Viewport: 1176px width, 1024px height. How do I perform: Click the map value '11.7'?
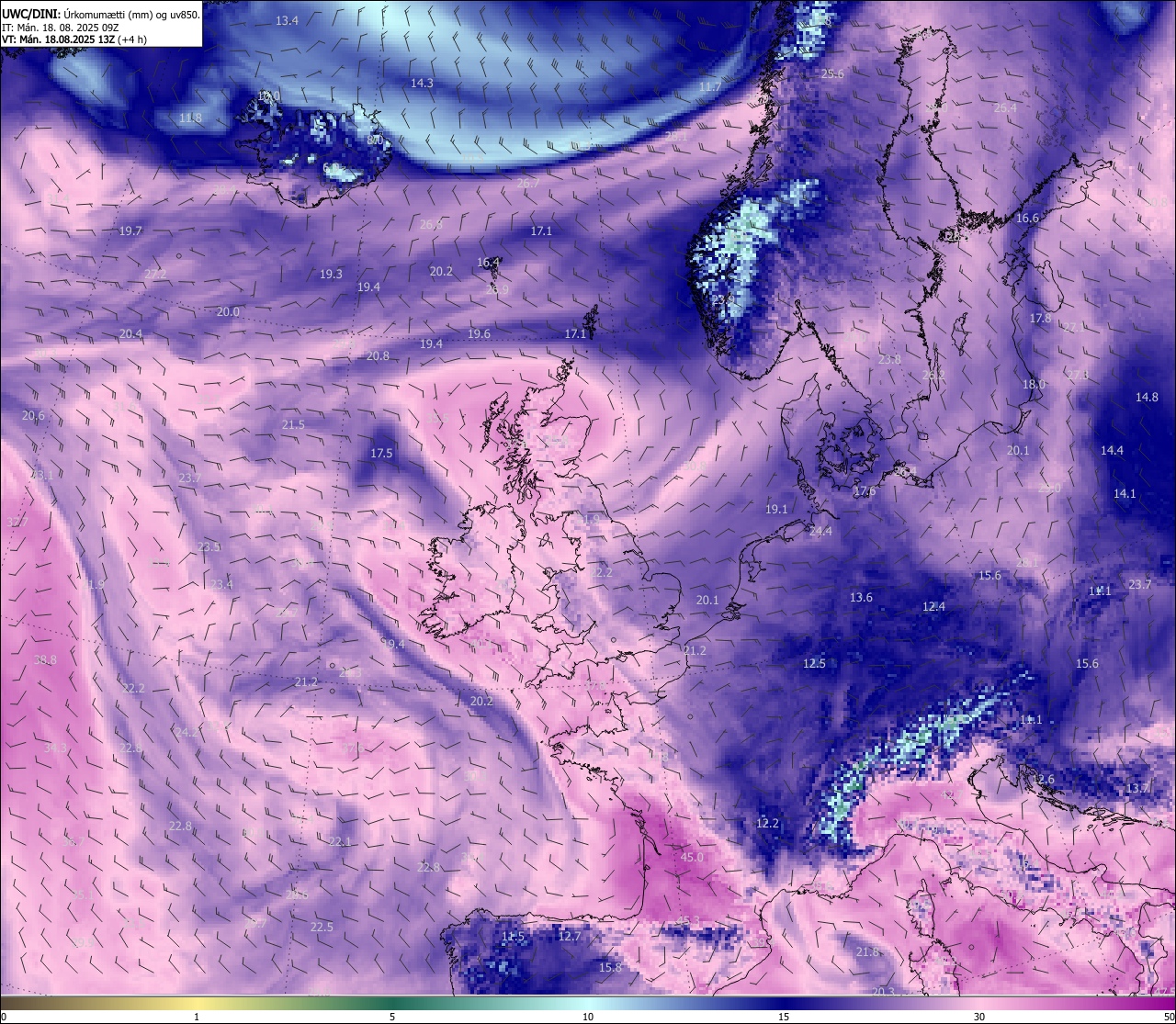(x=710, y=86)
